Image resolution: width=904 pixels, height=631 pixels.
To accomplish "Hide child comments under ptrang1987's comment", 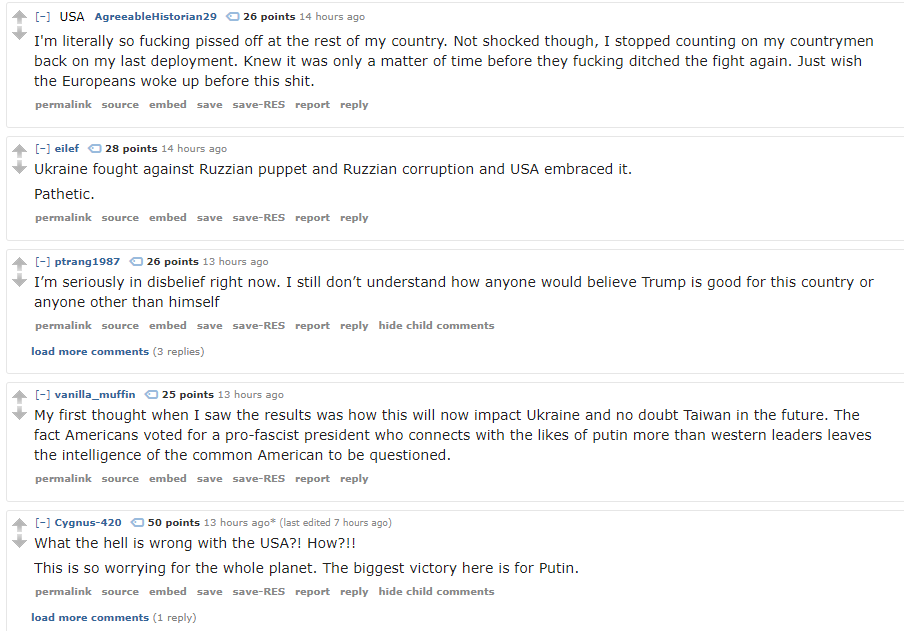I will 436,326.
